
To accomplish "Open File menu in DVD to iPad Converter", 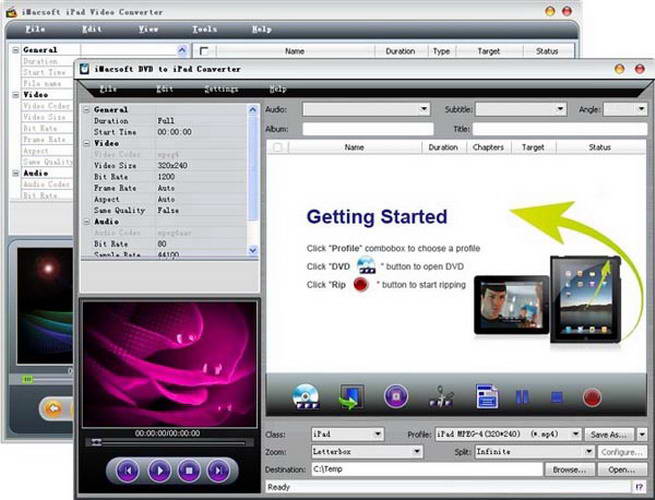I will 109,89.
